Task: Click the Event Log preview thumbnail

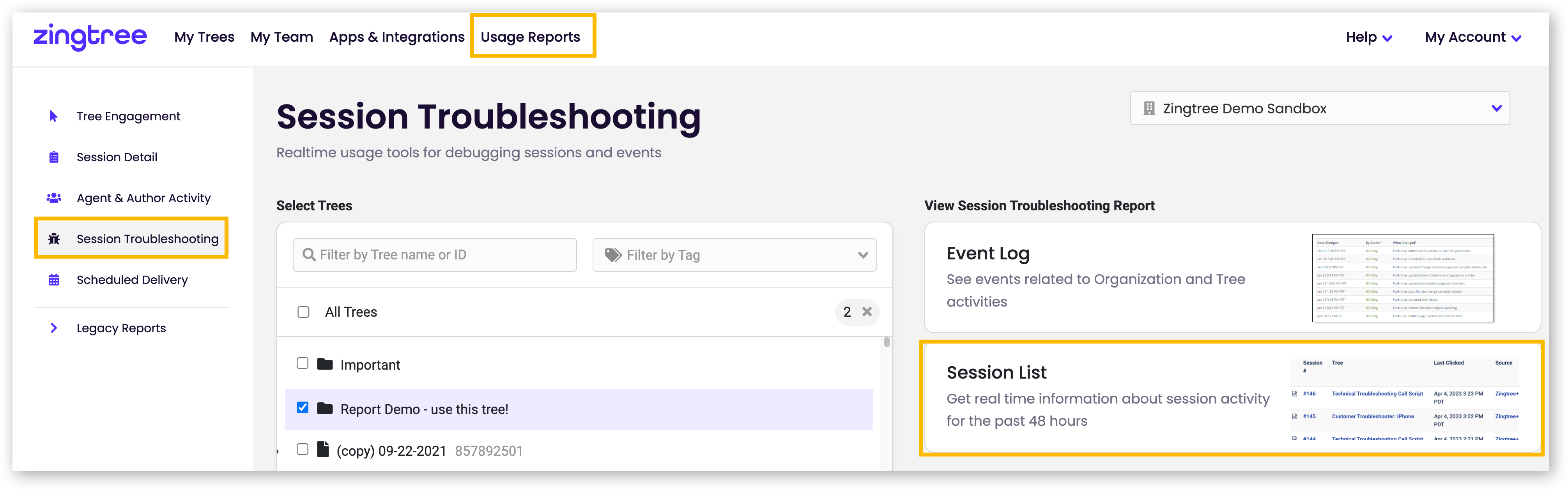Action: click(1402, 278)
